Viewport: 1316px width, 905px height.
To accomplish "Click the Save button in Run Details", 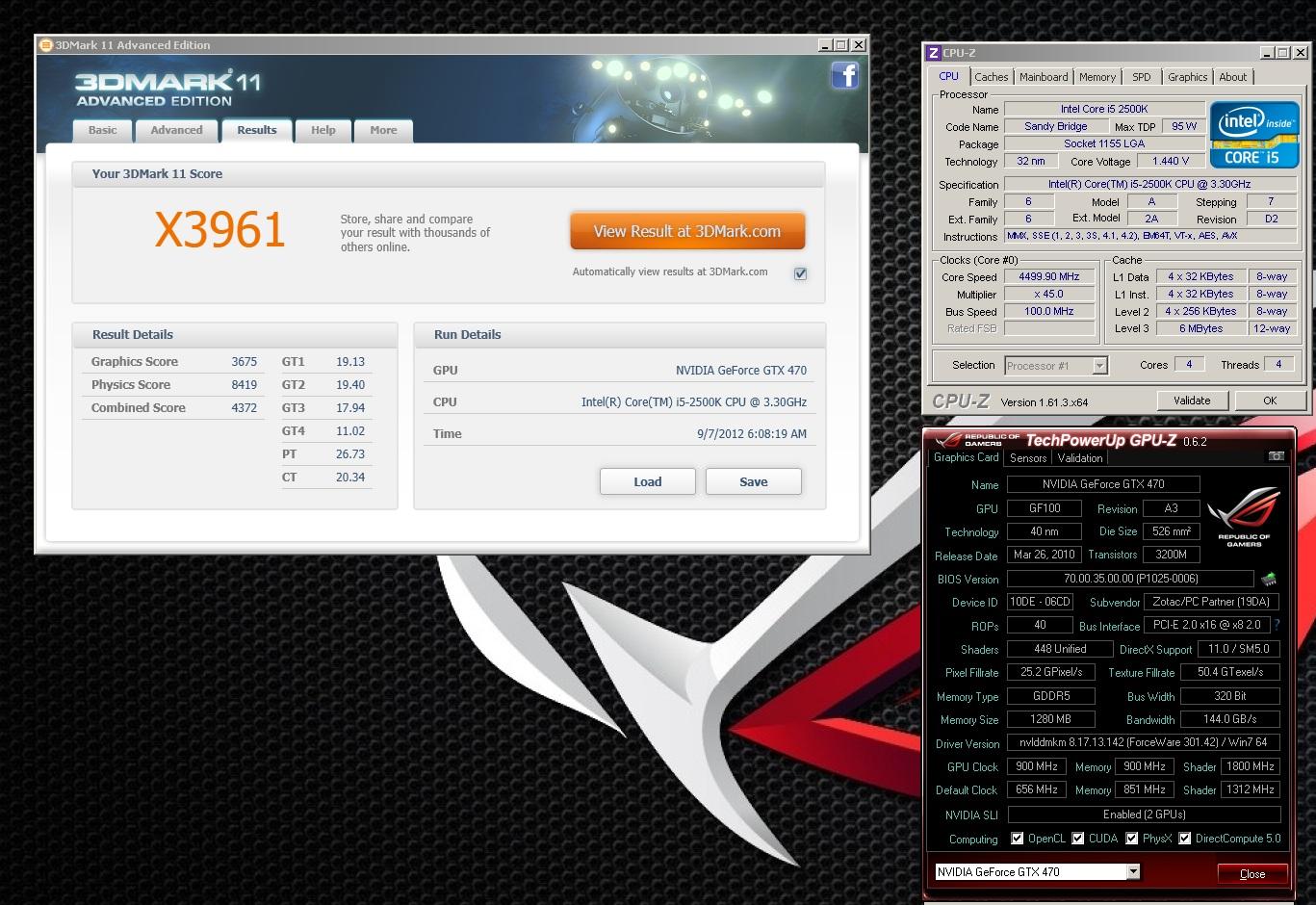I will coord(754,481).
